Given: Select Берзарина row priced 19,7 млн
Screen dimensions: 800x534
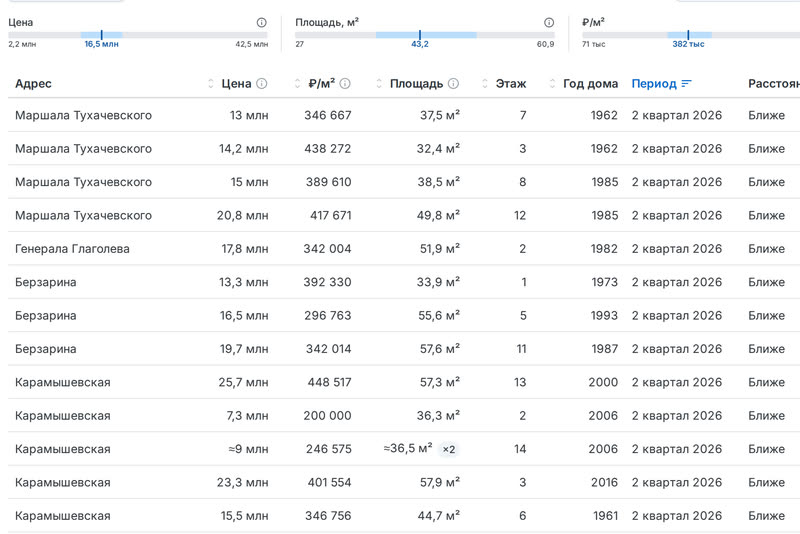Looking at the screenshot, I should coord(404,349).
